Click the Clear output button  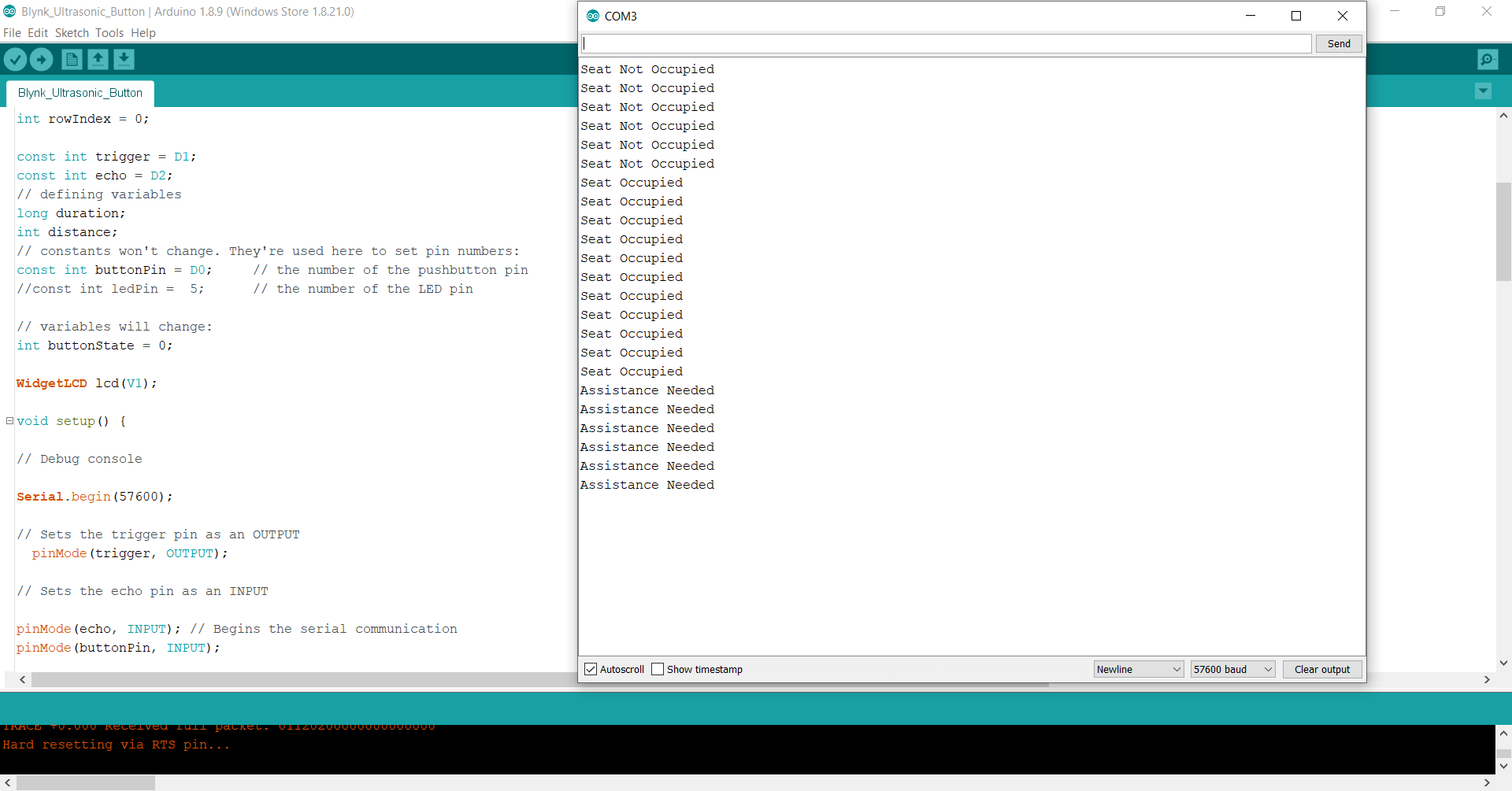click(1322, 670)
